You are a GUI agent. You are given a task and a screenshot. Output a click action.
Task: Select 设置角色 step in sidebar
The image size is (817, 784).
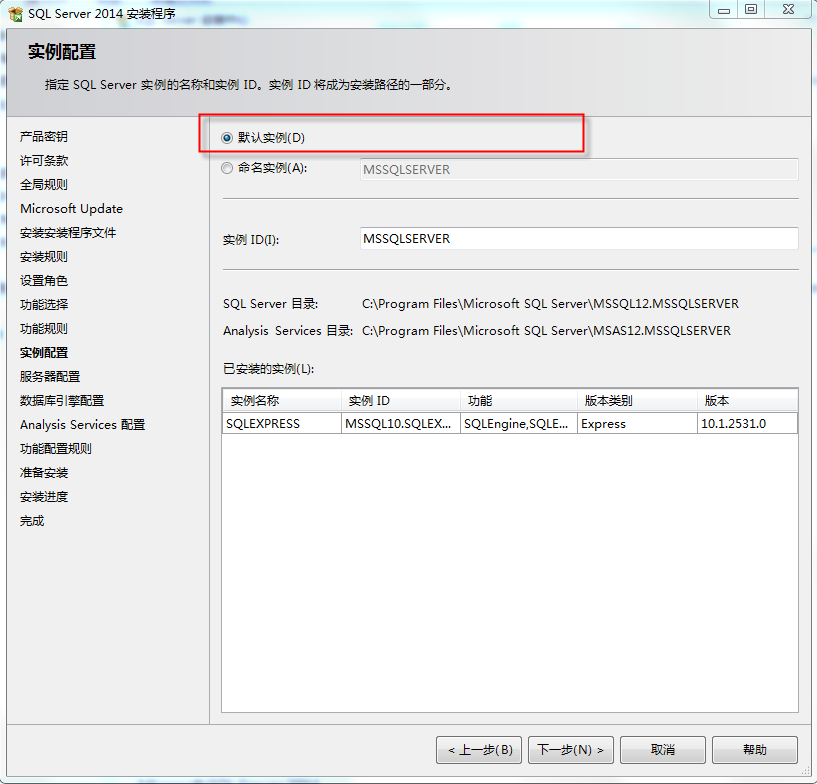pyautogui.click(x=44, y=281)
